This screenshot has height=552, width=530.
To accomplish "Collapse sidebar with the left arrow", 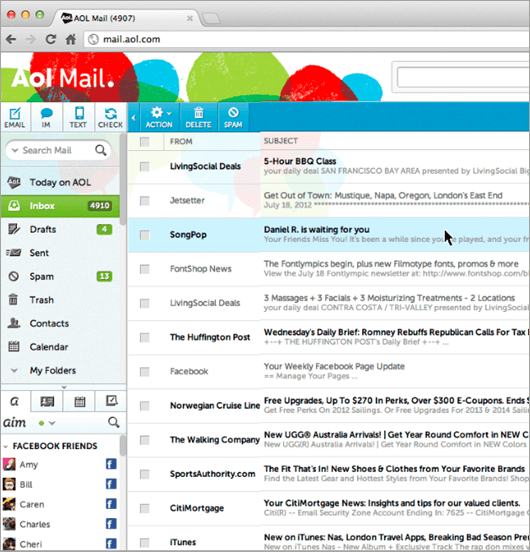I will click(133, 118).
